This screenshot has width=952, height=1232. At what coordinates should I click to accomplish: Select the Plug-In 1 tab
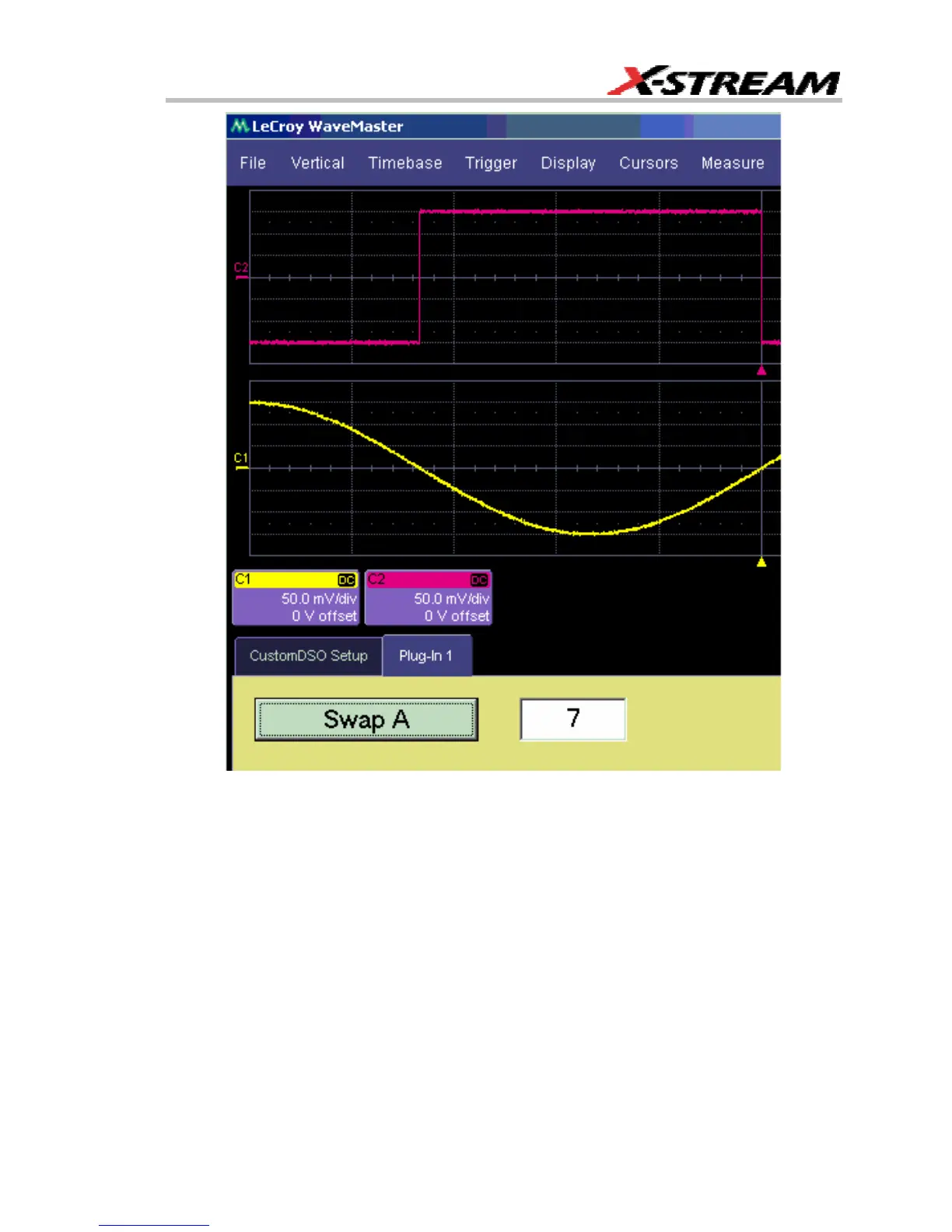pos(426,656)
